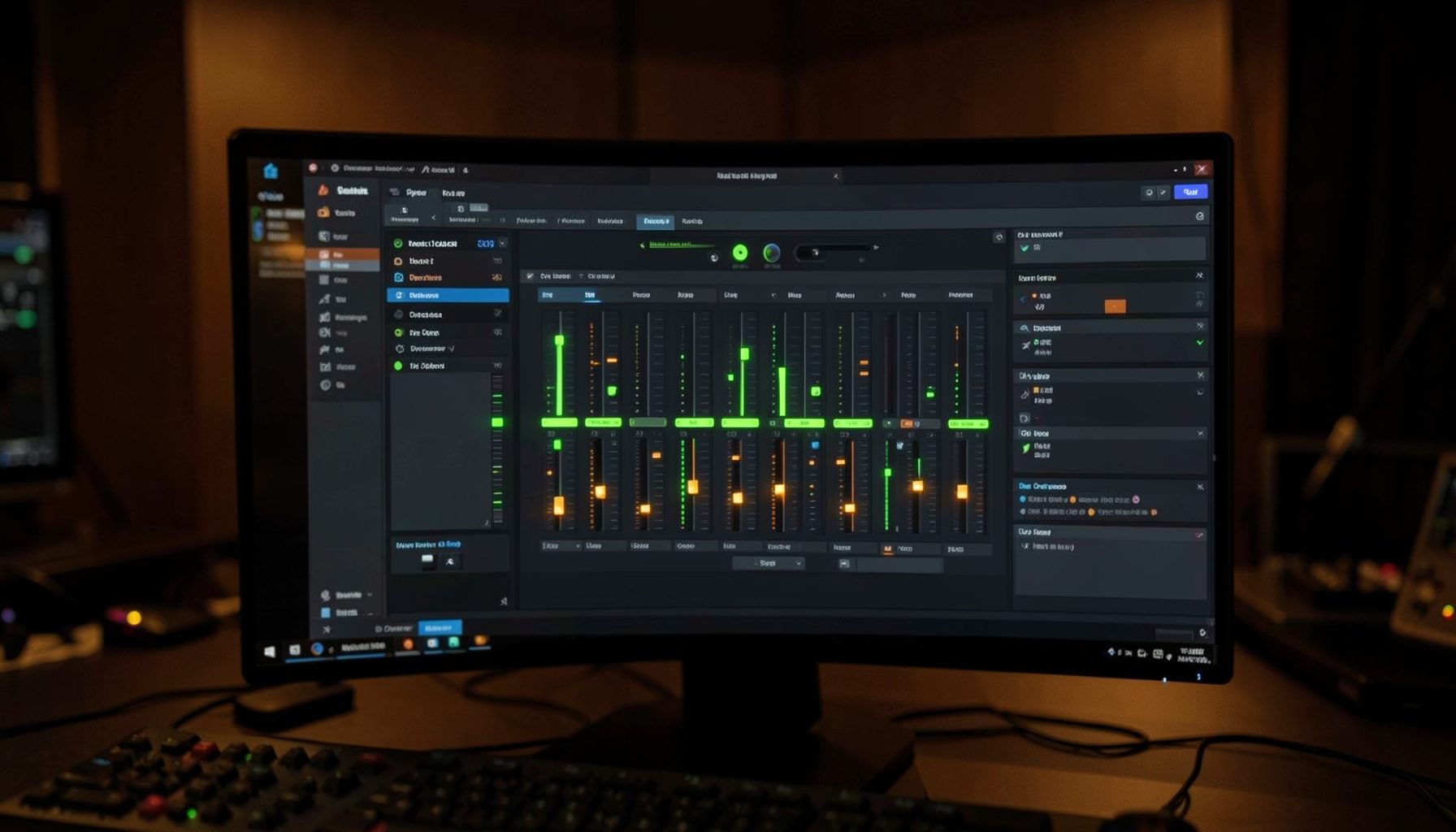This screenshot has width=1456, height=832.
Task: Click the loop icon left of the green round button
Action: point(714,258)
